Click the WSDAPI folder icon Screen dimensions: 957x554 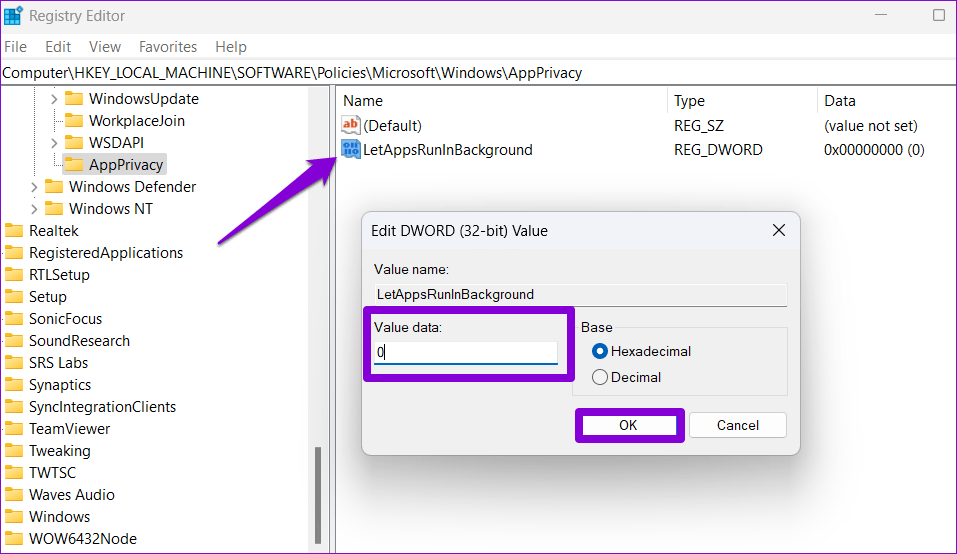pos(74,142)
